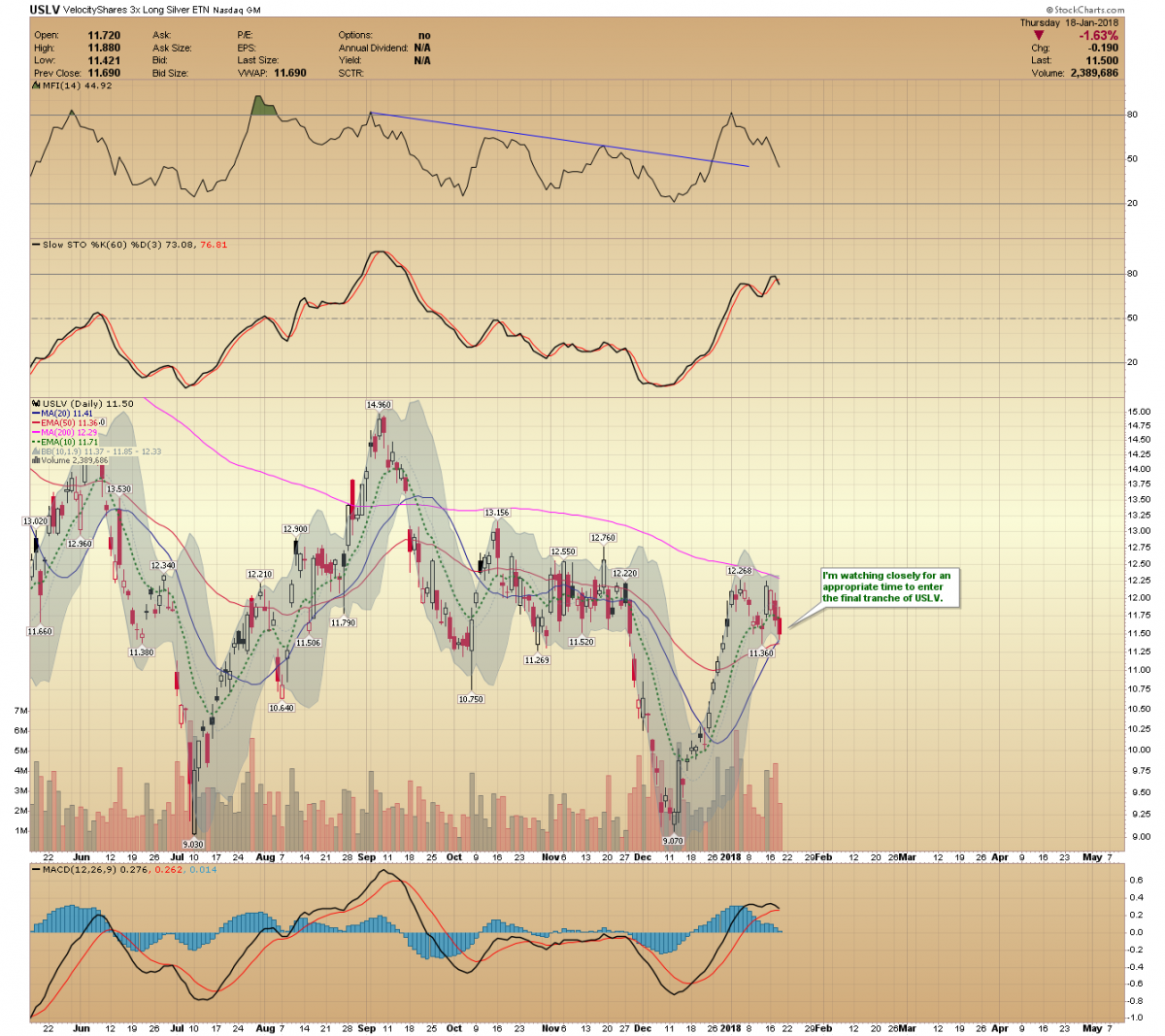Image resolution: width=1165 pixels, height=1036 pixels.
Task: Select the magenta MA(200) legend entry
Action: click(x=68, y=433)
